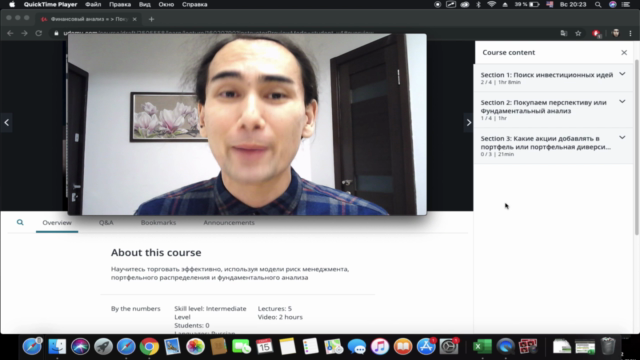Screen dimensions: 640x360
Task: Click the menu bar clock Вс 20:23
Action: point(573,4)
